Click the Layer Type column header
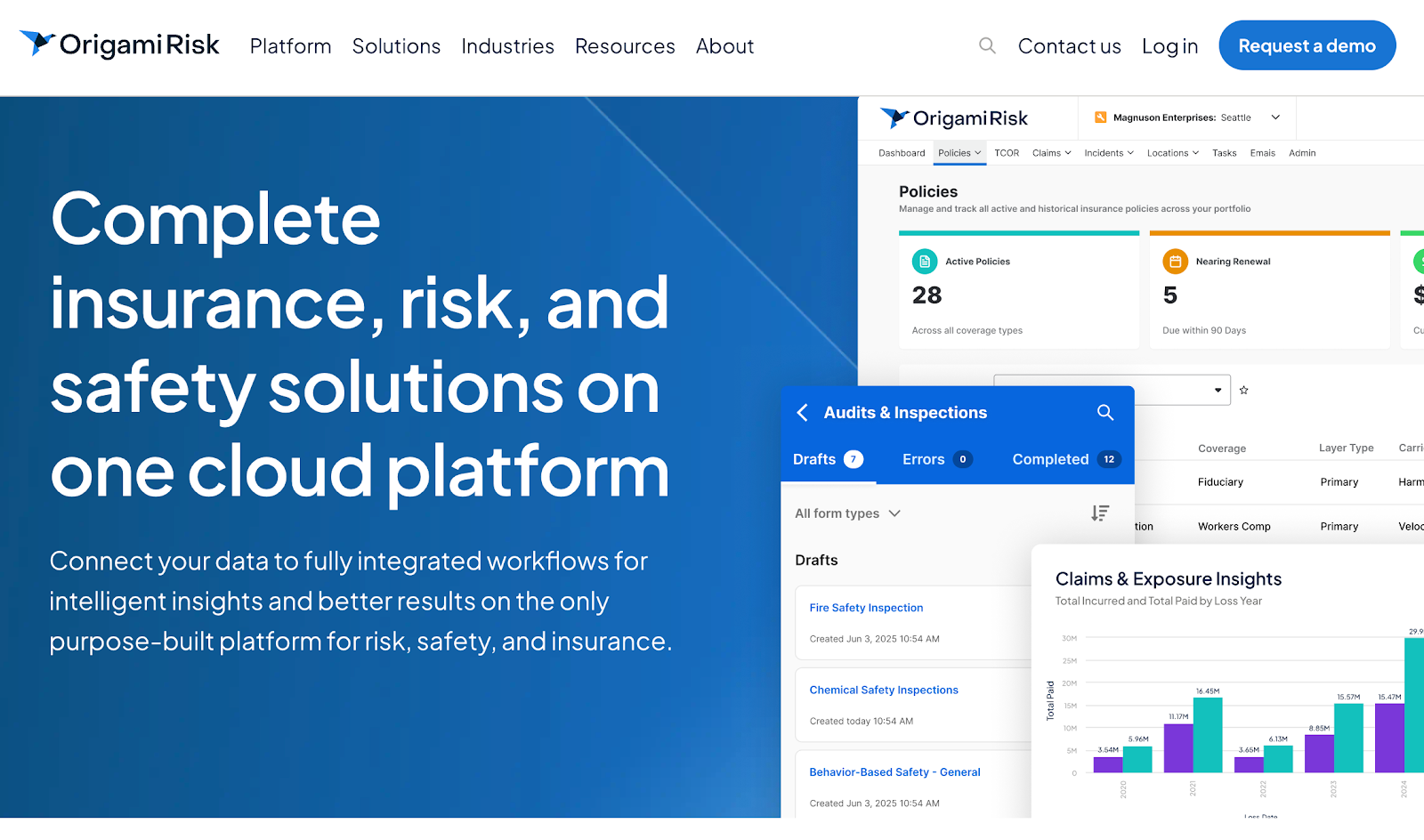 (x=1346, y=448)
